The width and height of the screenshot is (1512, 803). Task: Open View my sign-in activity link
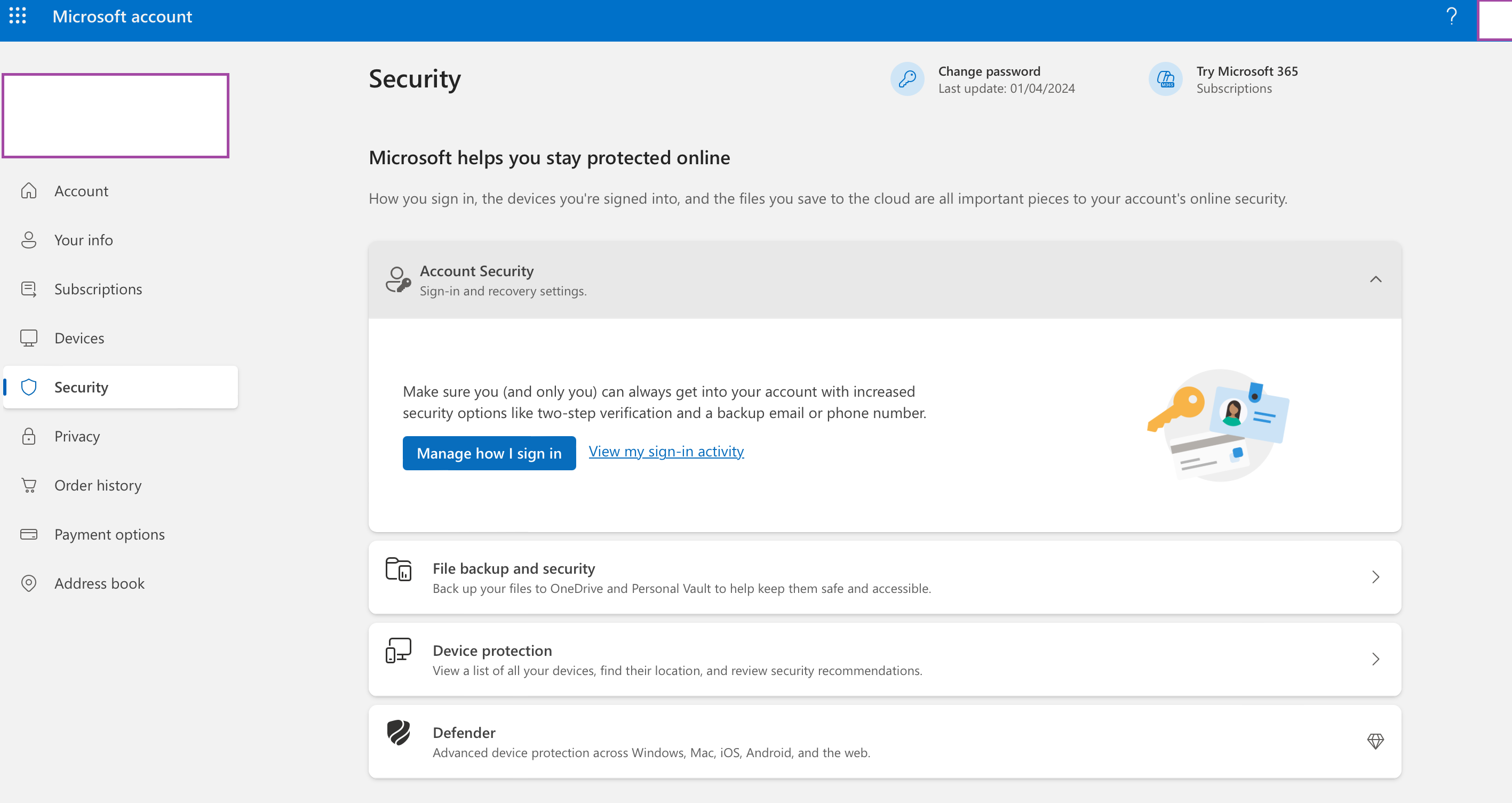tap(666, 451)
